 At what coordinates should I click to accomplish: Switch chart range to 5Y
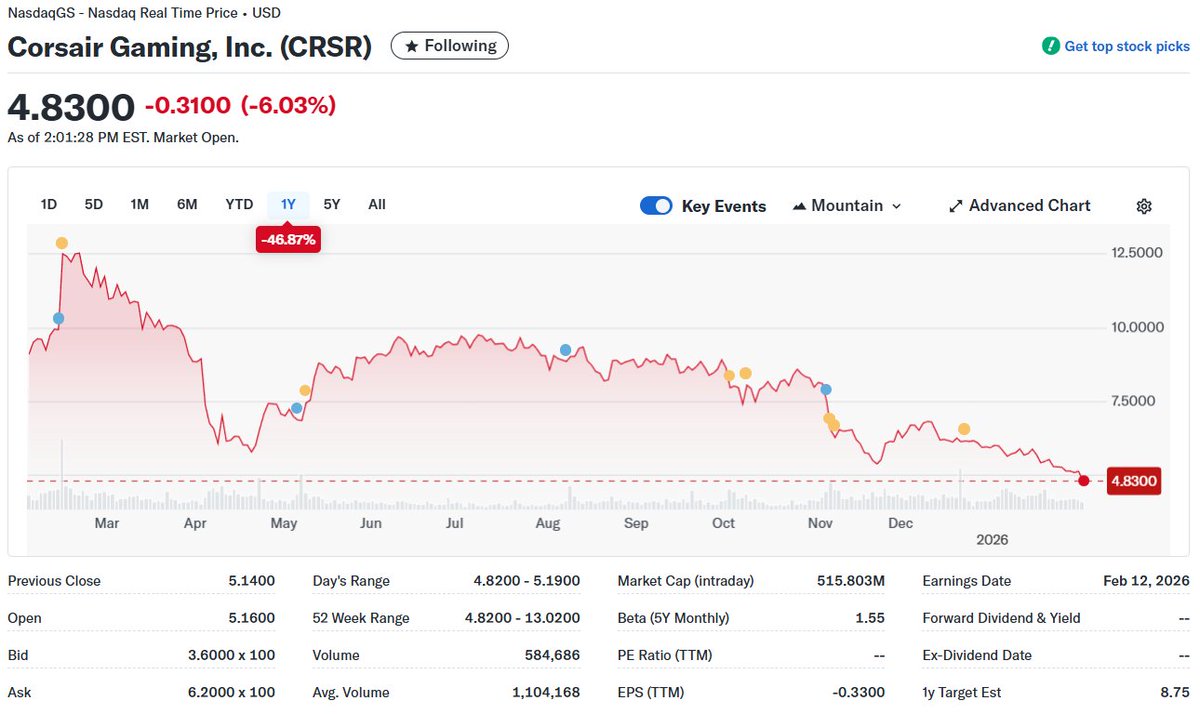click(x=332, y=204)
